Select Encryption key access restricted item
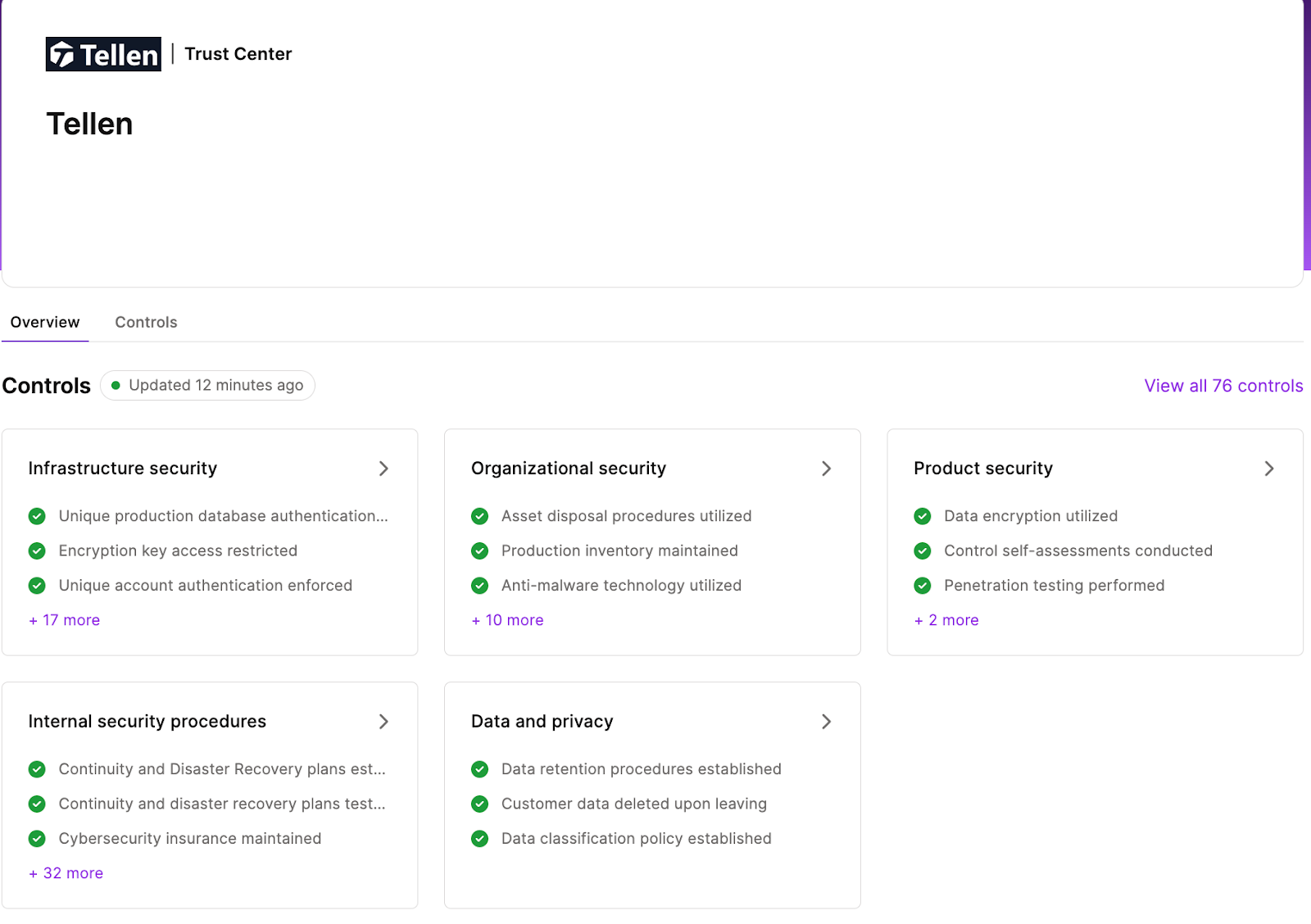 (178, 550)
